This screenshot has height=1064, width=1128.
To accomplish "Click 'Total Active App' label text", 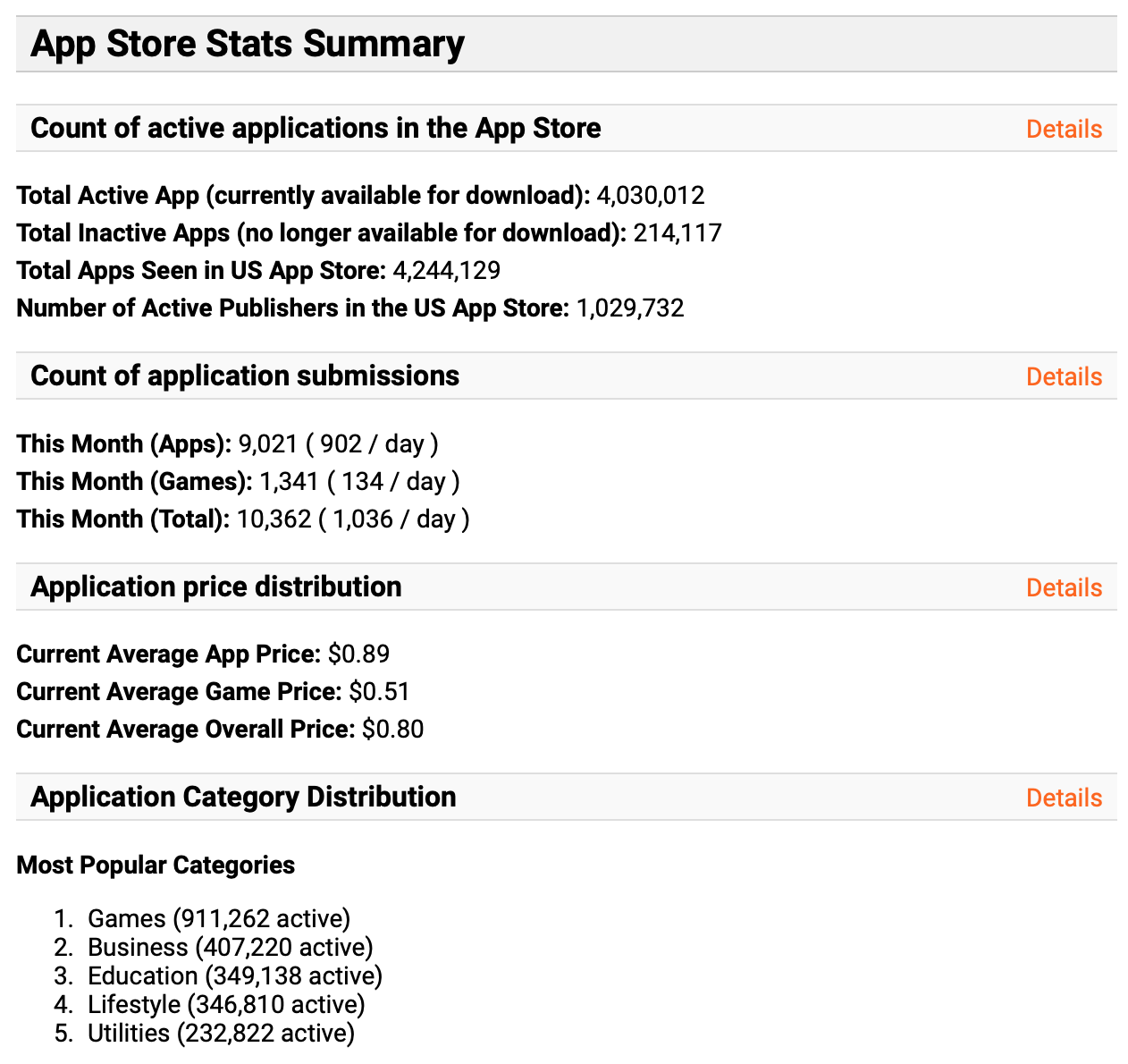I will [304, 196].
